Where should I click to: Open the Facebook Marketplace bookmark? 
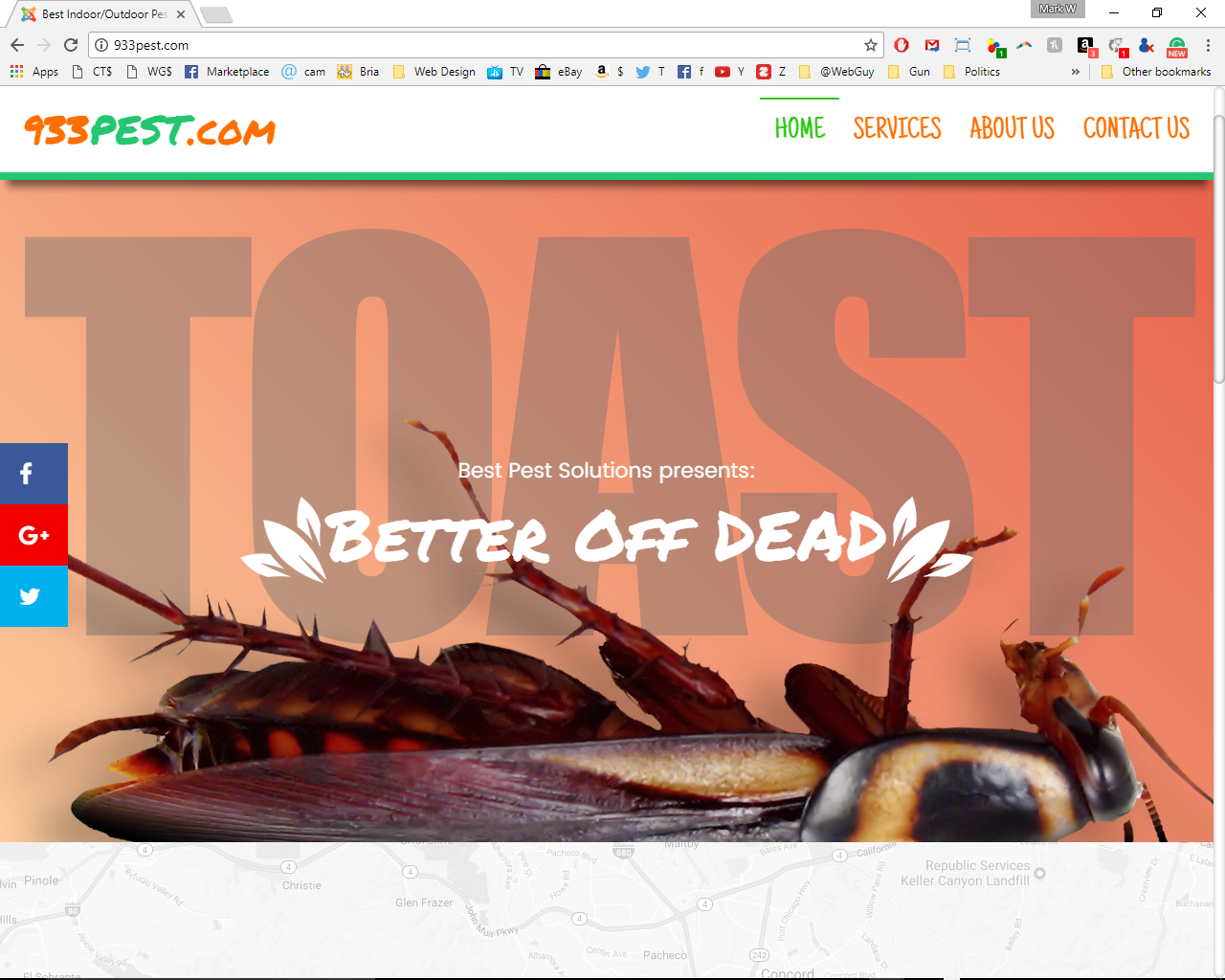(x=227, y=72)
